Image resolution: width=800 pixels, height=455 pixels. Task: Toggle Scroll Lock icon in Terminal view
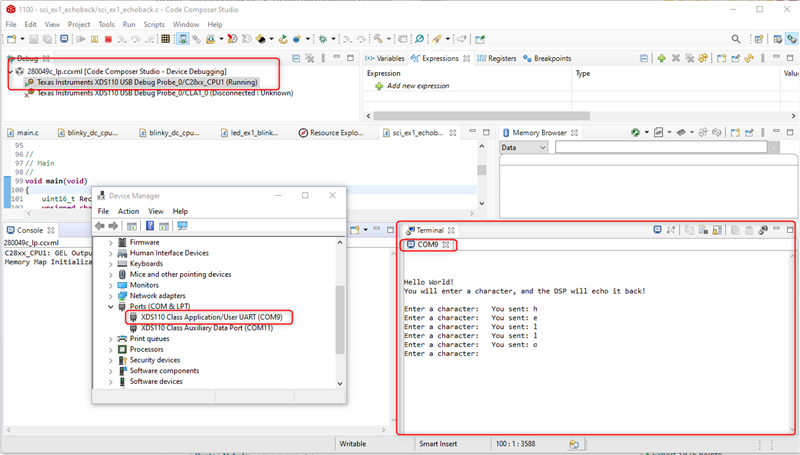717,230
